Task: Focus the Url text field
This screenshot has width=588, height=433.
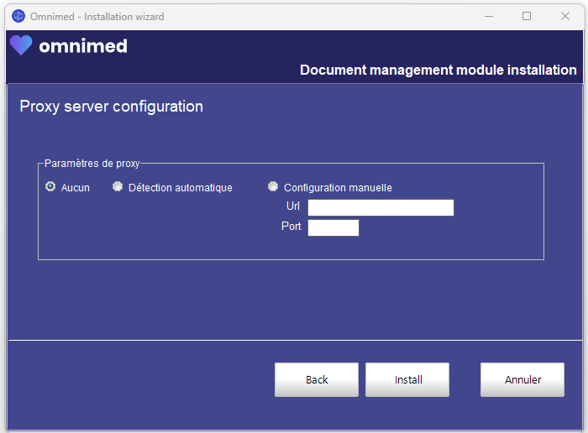Action: pyautogui.click(x=381, y=208)
